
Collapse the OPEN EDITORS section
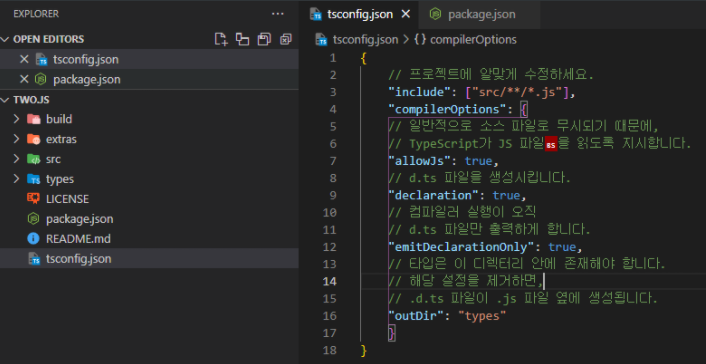pyautogui.click(x=5, y=39)
